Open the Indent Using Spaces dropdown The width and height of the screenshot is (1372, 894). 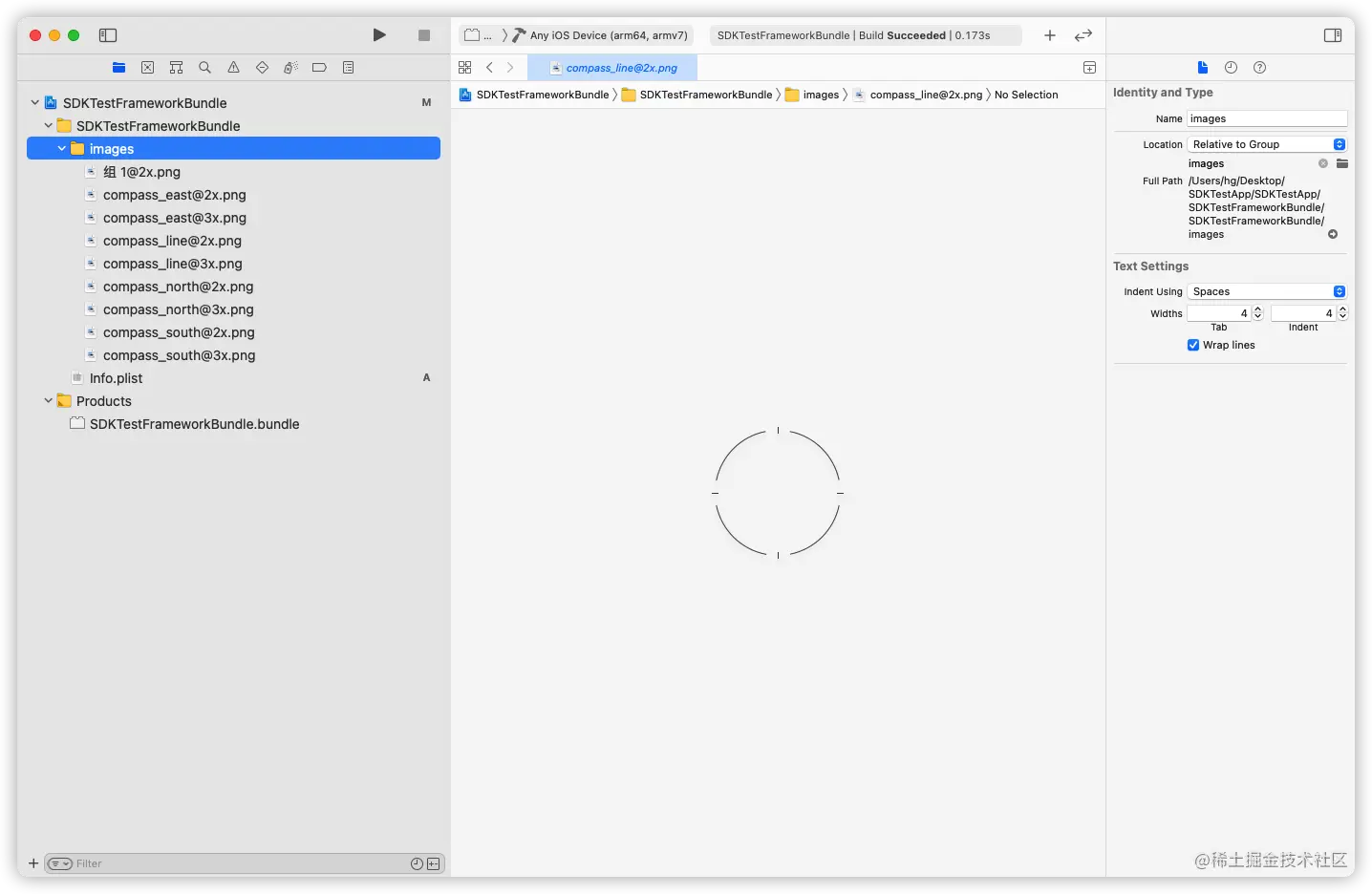point(1267,291)
